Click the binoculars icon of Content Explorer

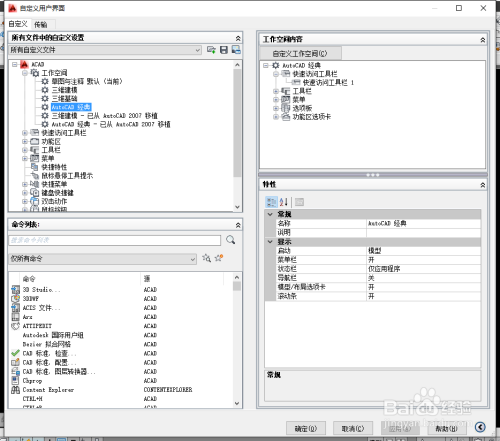click(15, 389)
